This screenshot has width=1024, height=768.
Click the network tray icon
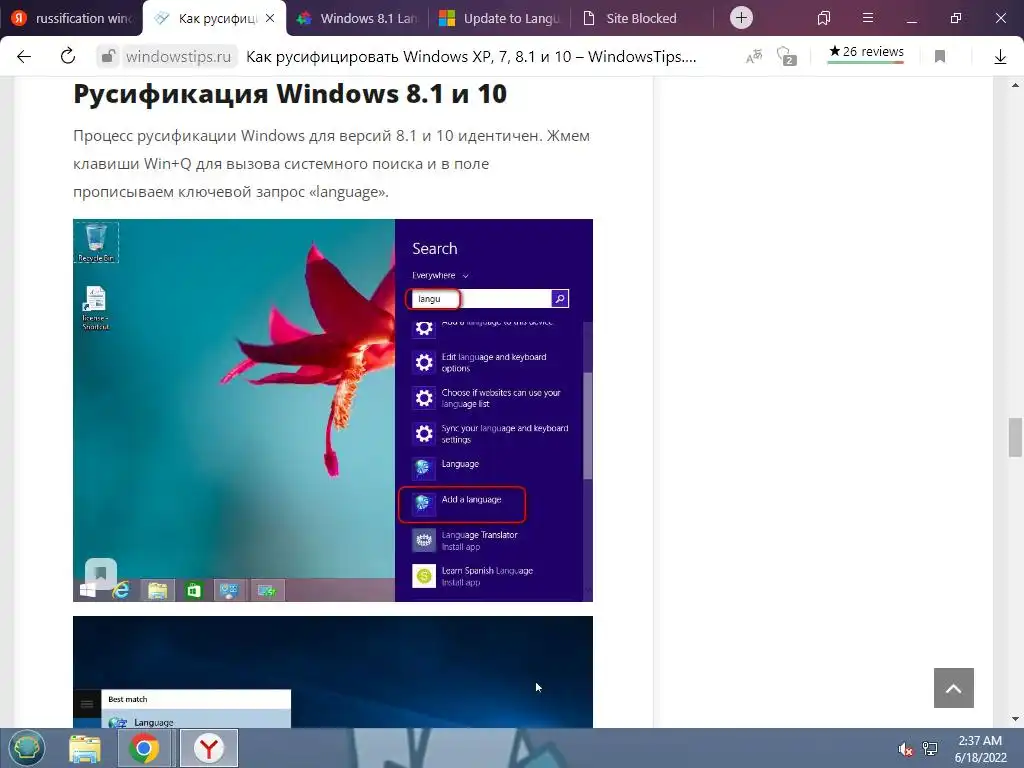pos(930,749)
